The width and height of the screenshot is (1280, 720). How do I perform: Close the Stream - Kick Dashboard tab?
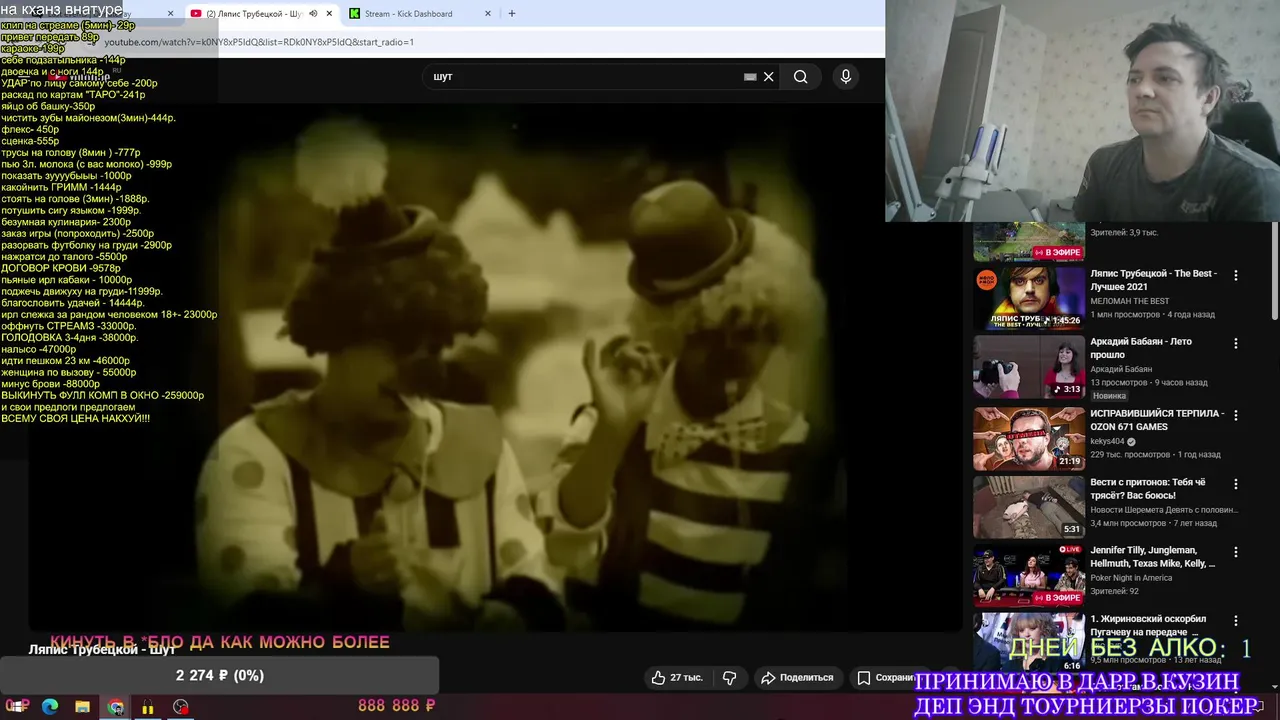point(488,14)
